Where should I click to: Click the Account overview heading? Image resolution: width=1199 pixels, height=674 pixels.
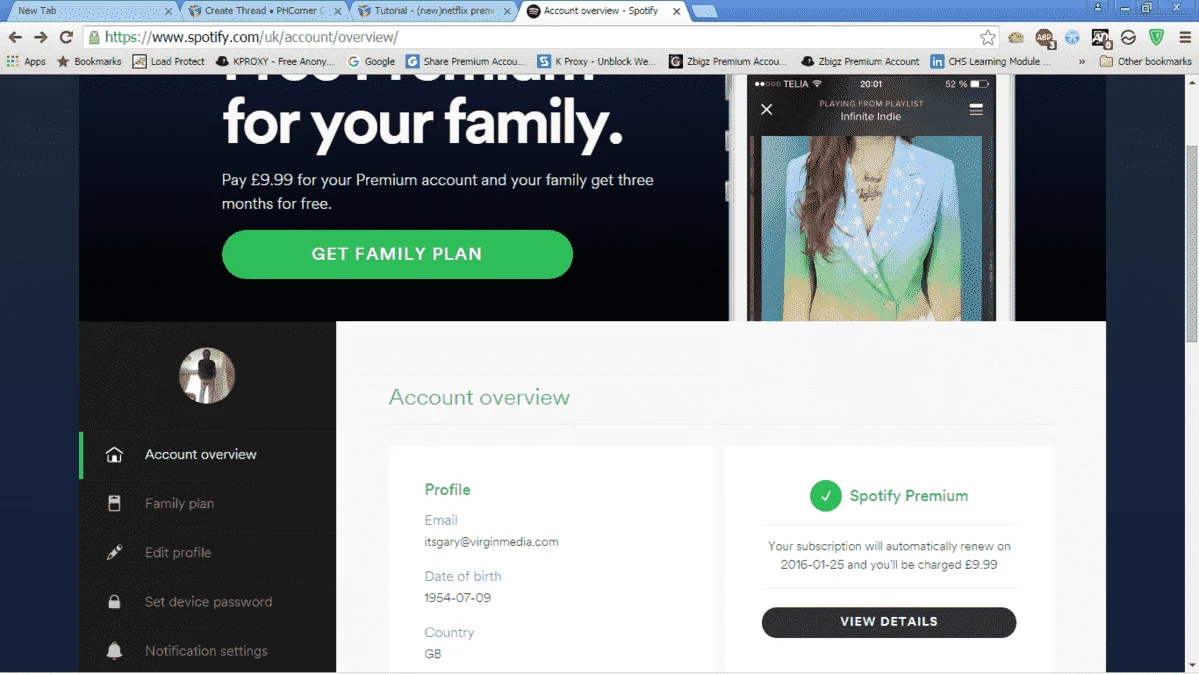pos(479,397)
